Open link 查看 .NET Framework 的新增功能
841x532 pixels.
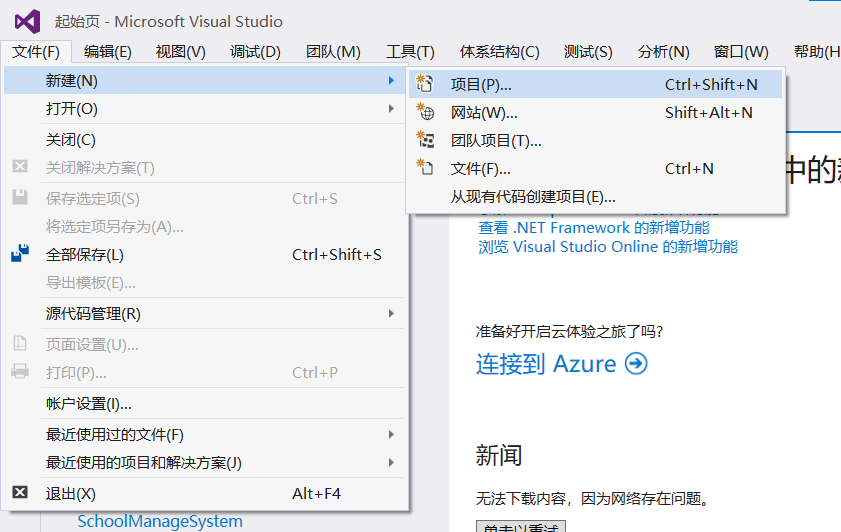594,227
